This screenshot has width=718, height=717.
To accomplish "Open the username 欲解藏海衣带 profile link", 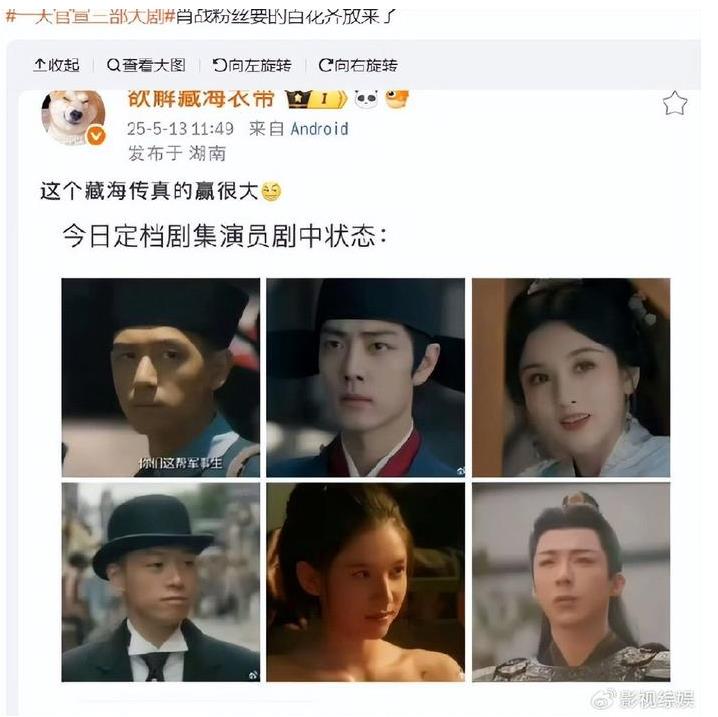I will point(201,98).
